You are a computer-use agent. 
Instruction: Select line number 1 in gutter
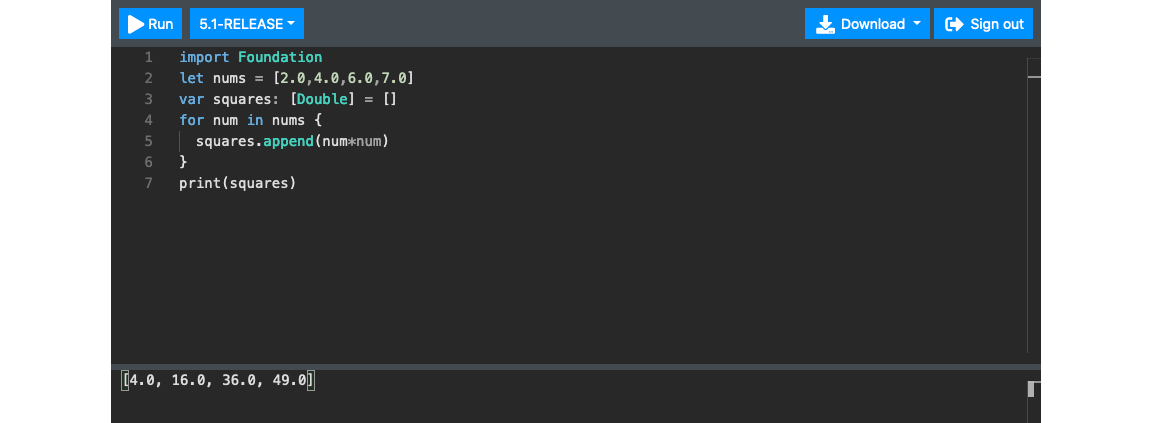148,57
